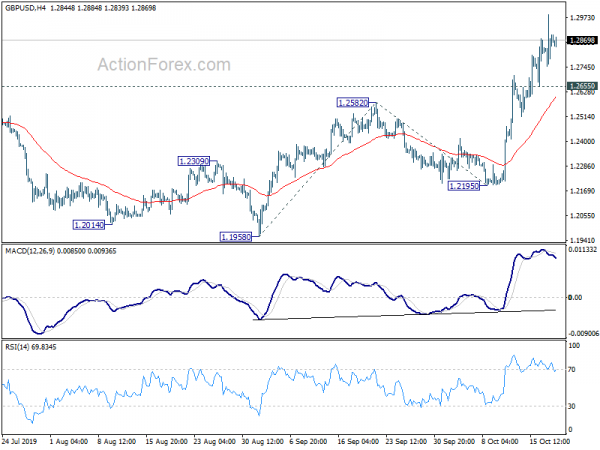The image size is (600, 450).
Task: Click the MACD 0.011332 scale label
Action: [583, 249]
